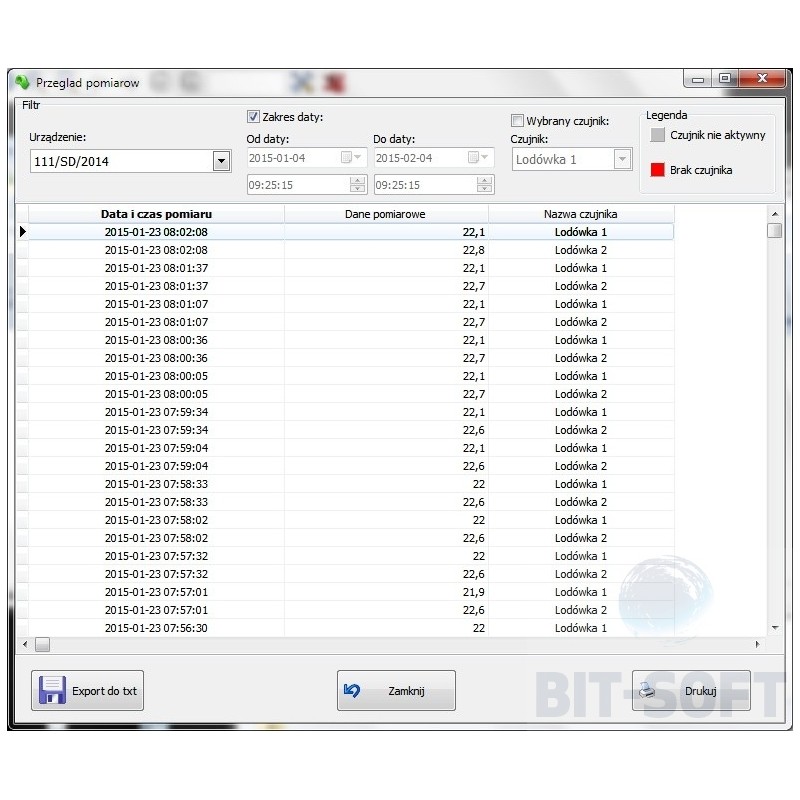Maximize the Przeglad pomiarow window

tap(725, 79)
